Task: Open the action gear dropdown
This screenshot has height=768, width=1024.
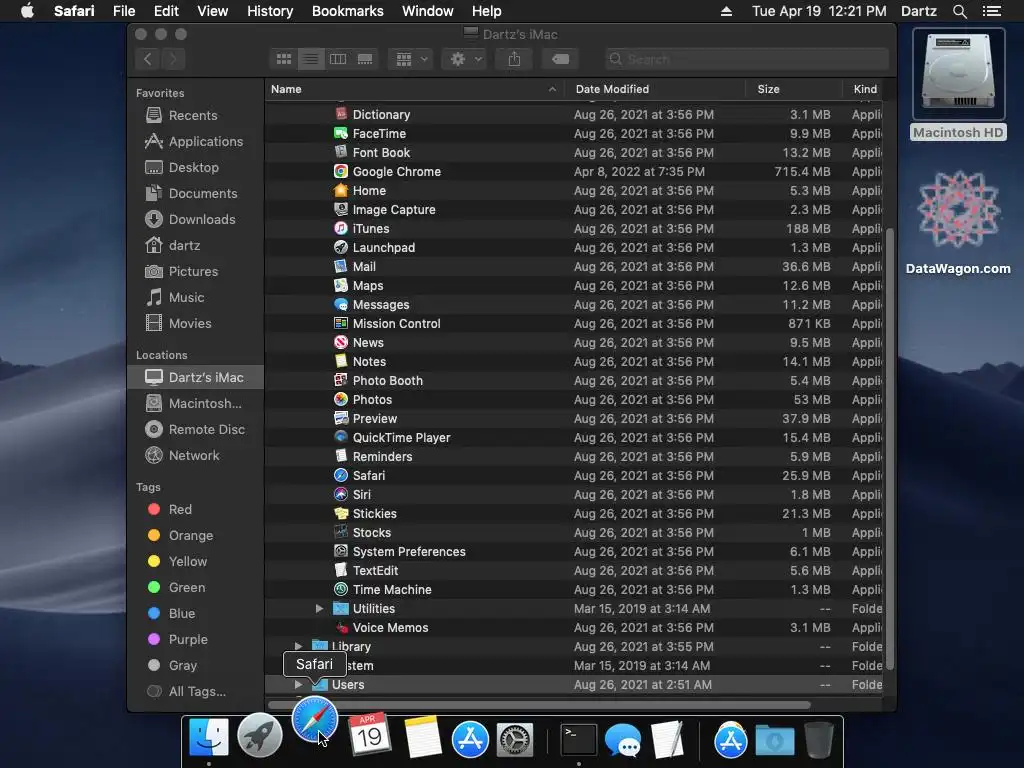Action: [x=464, y=59]
